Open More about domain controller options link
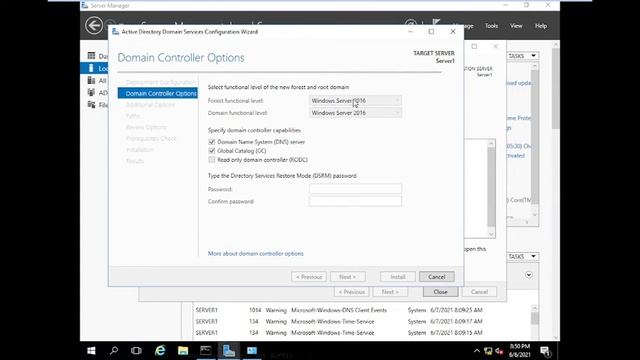The width and height of the screenshot is (640, 360). point(256,253)
